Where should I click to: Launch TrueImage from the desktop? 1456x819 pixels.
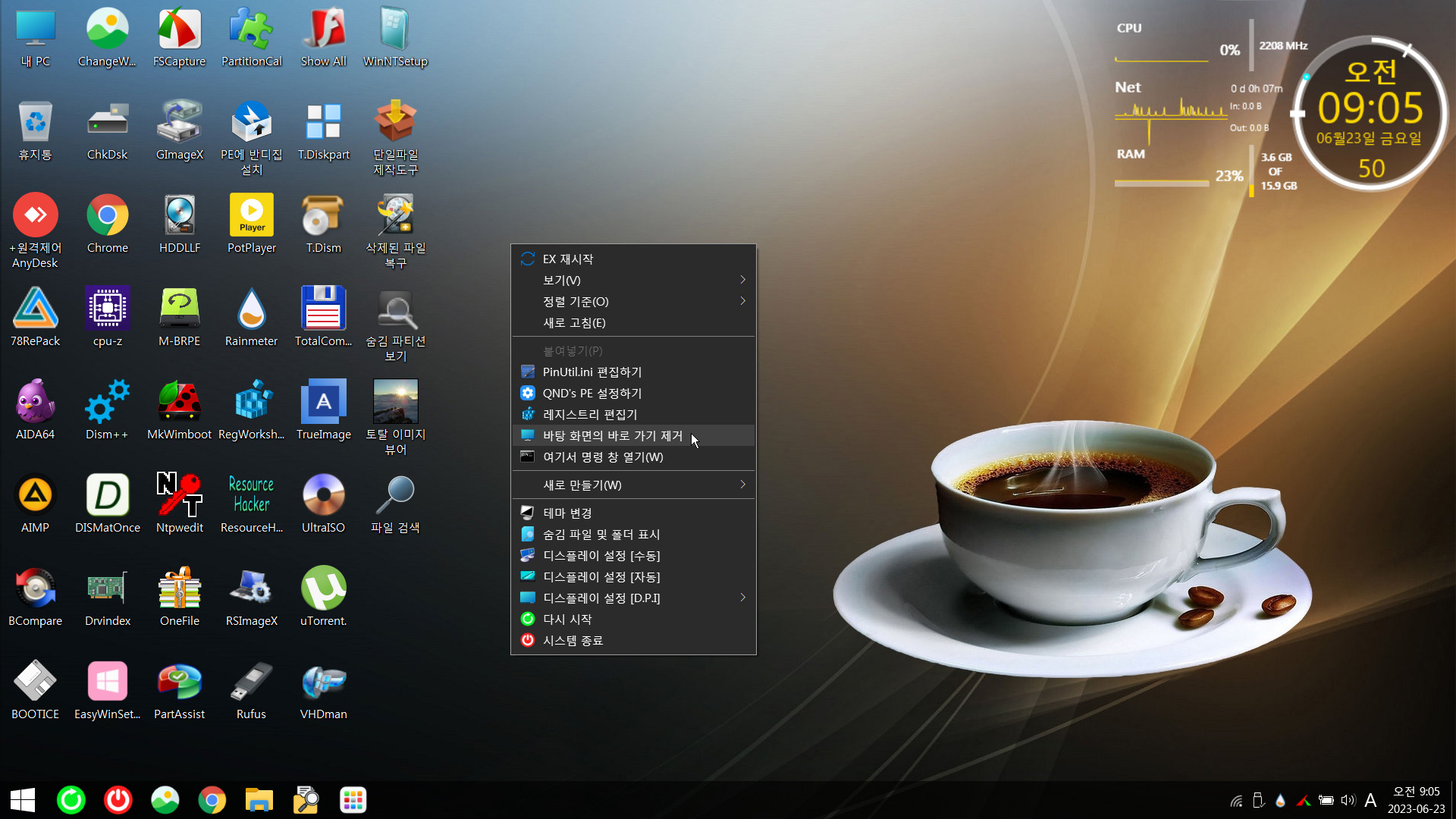point(323,411)
